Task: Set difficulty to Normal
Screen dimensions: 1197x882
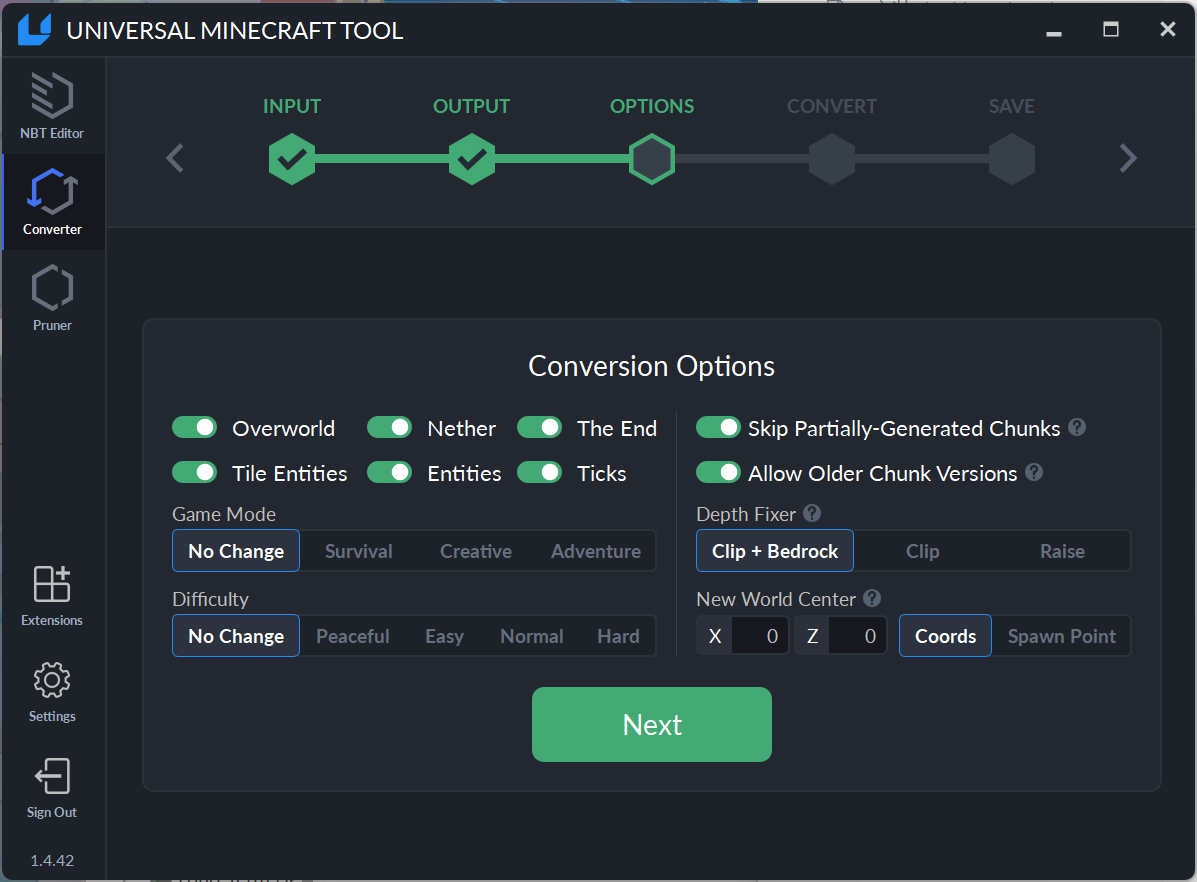Action: point(532,635)
